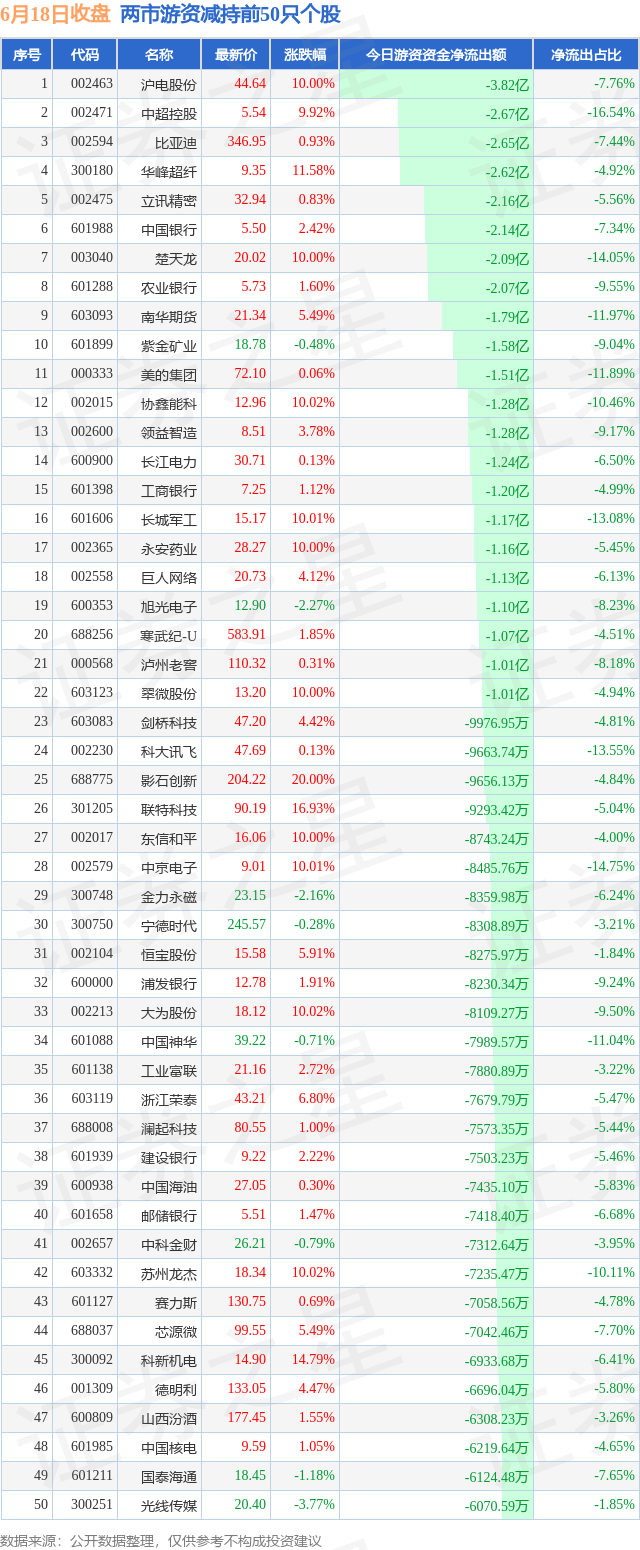Select the stock name 光线传媒

click(x=169, y=1505)
